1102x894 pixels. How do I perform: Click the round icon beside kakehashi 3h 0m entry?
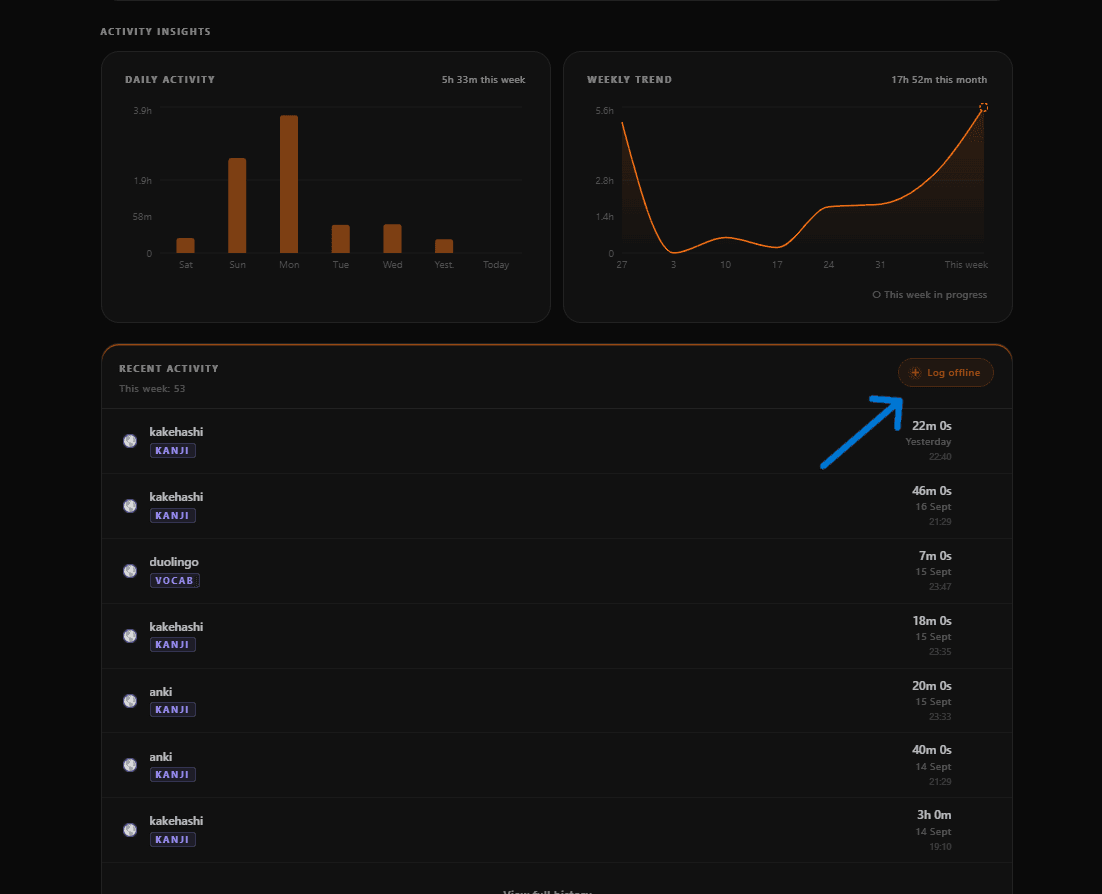click(130, 830)
